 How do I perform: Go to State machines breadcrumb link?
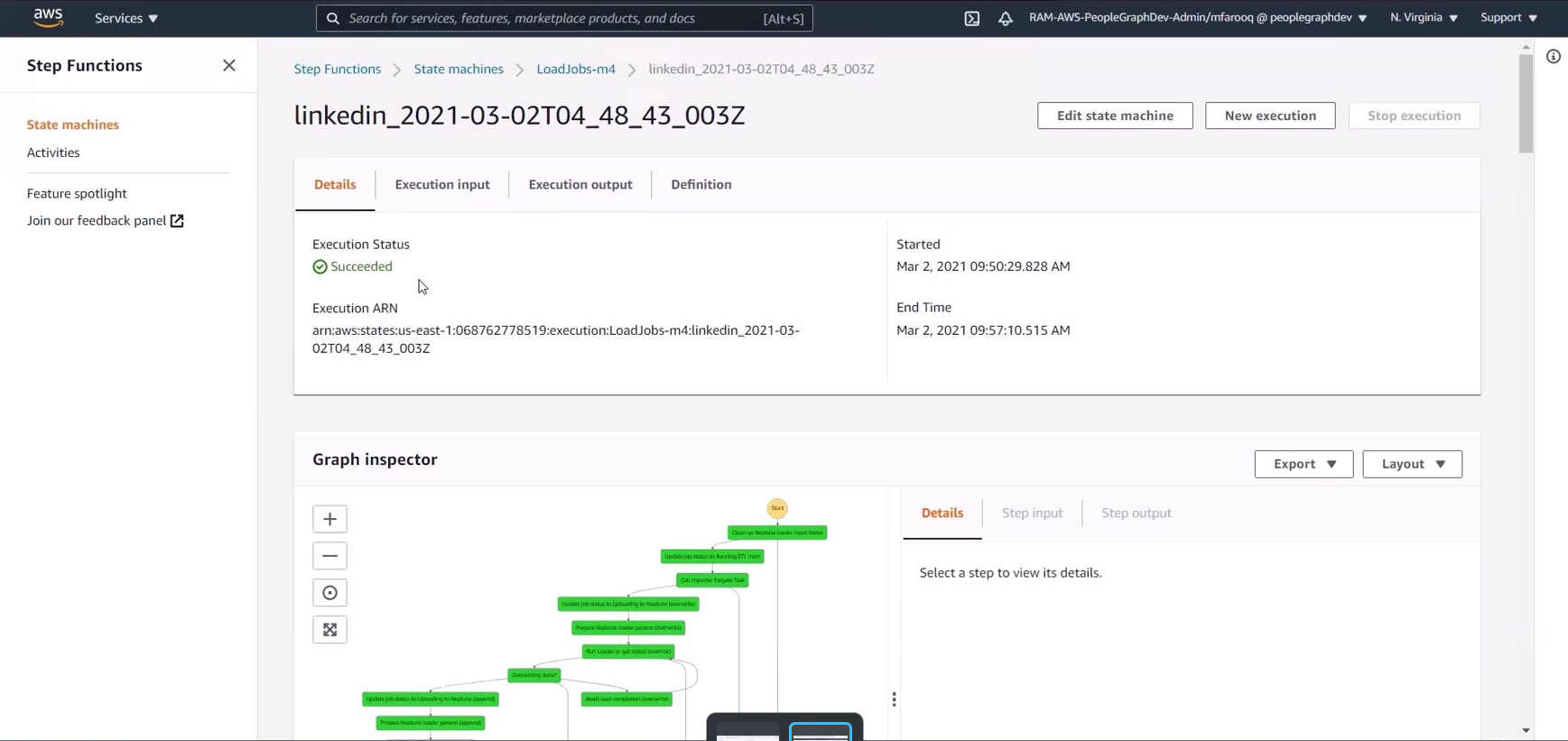coord(459,69)
